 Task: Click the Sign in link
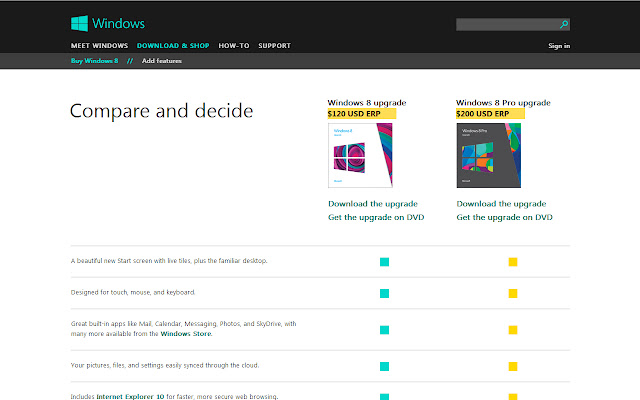click(559, 46)
